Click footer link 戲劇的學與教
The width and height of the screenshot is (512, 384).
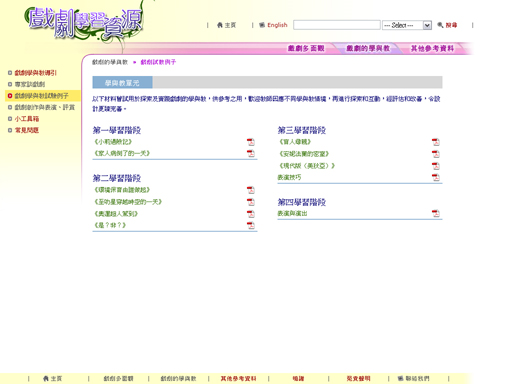[x=178, y=378]
